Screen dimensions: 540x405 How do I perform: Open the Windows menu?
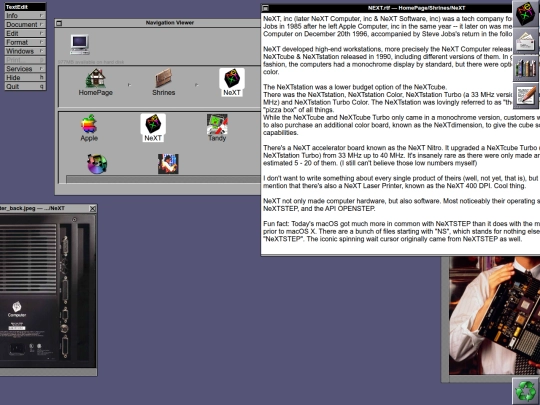pos(25,51)
